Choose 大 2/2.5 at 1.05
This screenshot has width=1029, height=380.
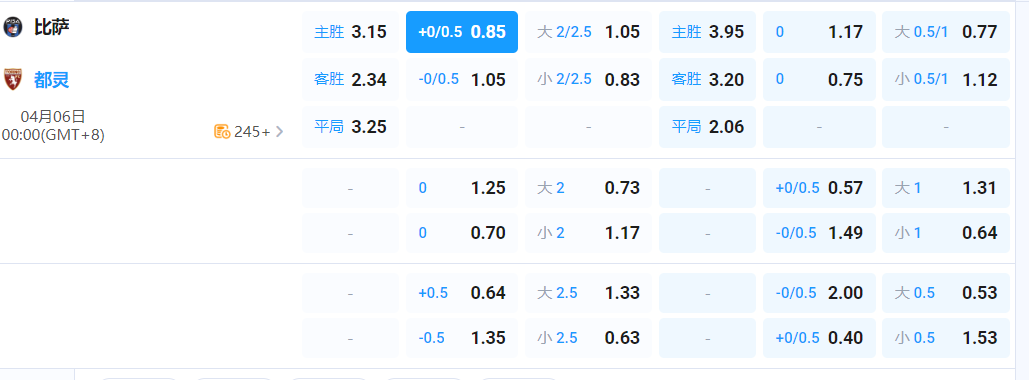pos(588,32)
